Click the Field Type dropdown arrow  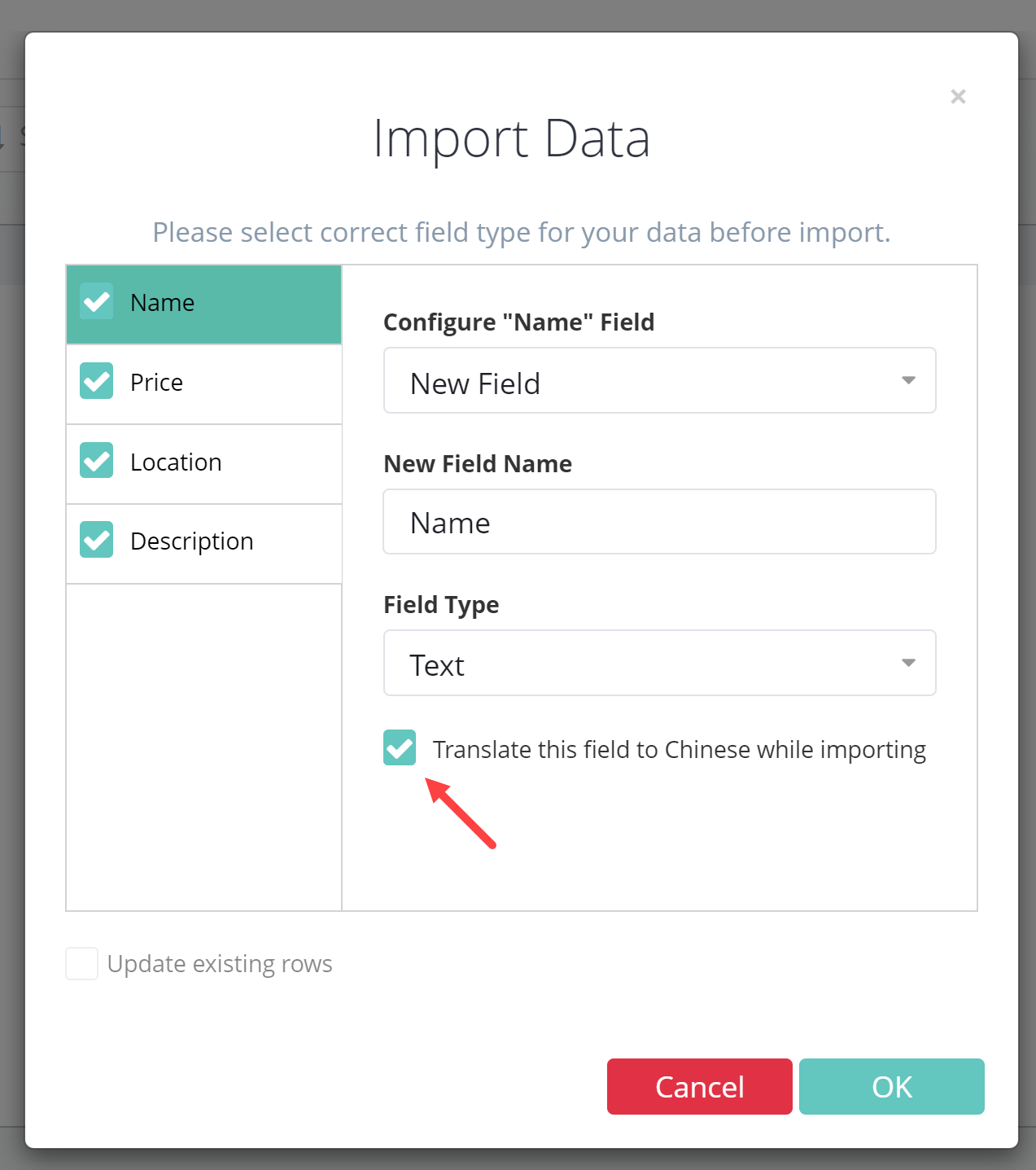point(908,663)
